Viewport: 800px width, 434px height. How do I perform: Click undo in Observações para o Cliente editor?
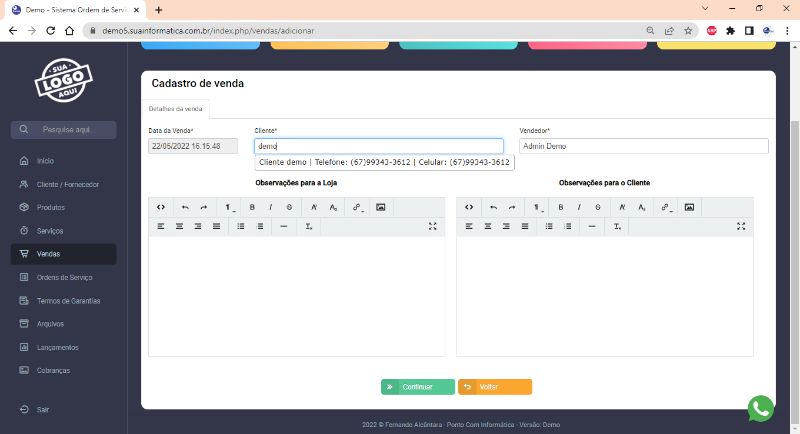coord(492,207)
